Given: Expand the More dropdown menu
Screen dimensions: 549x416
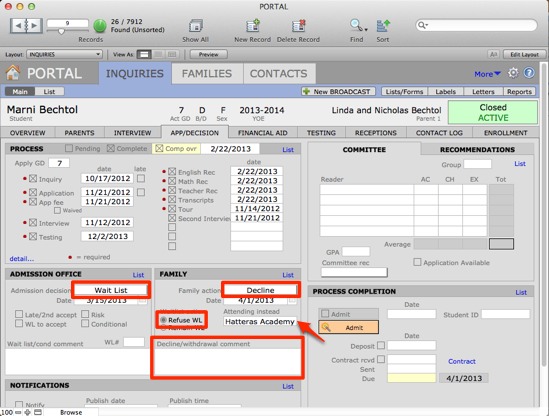Looking at the screenshot, I should (487, 74).
